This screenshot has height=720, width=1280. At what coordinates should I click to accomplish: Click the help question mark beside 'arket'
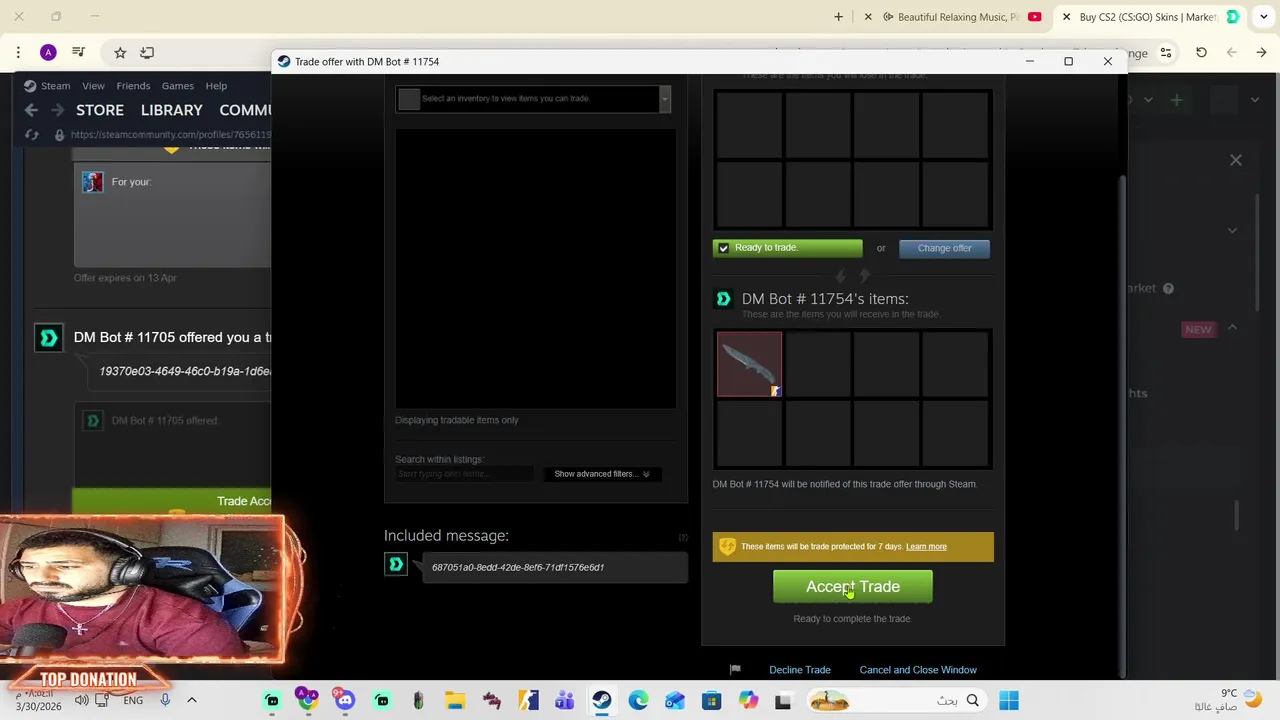tap(1168, 288)
